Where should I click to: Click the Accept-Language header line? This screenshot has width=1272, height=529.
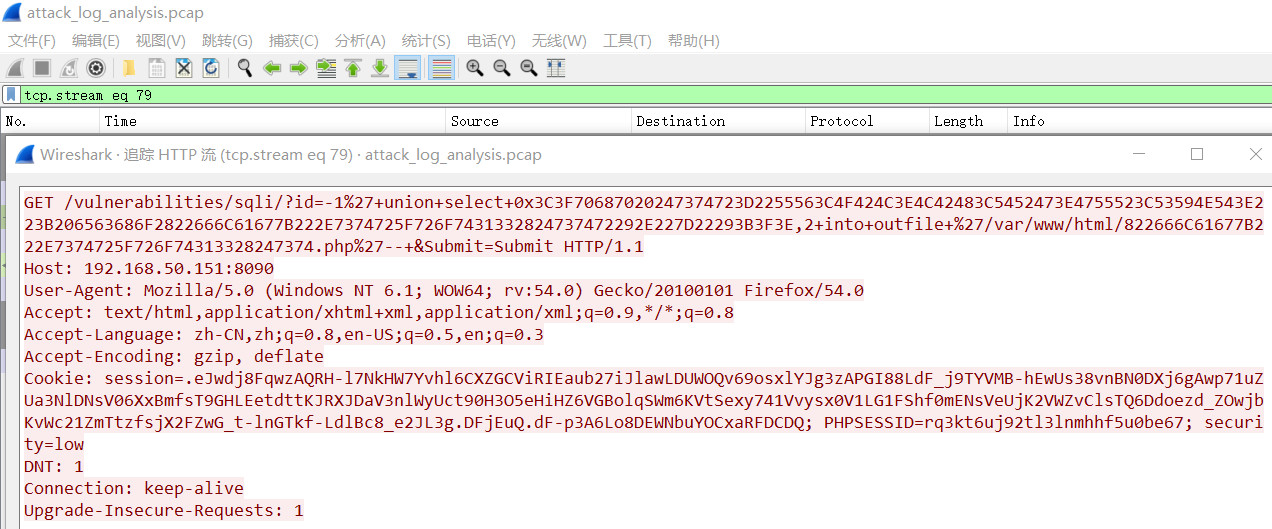284,334
